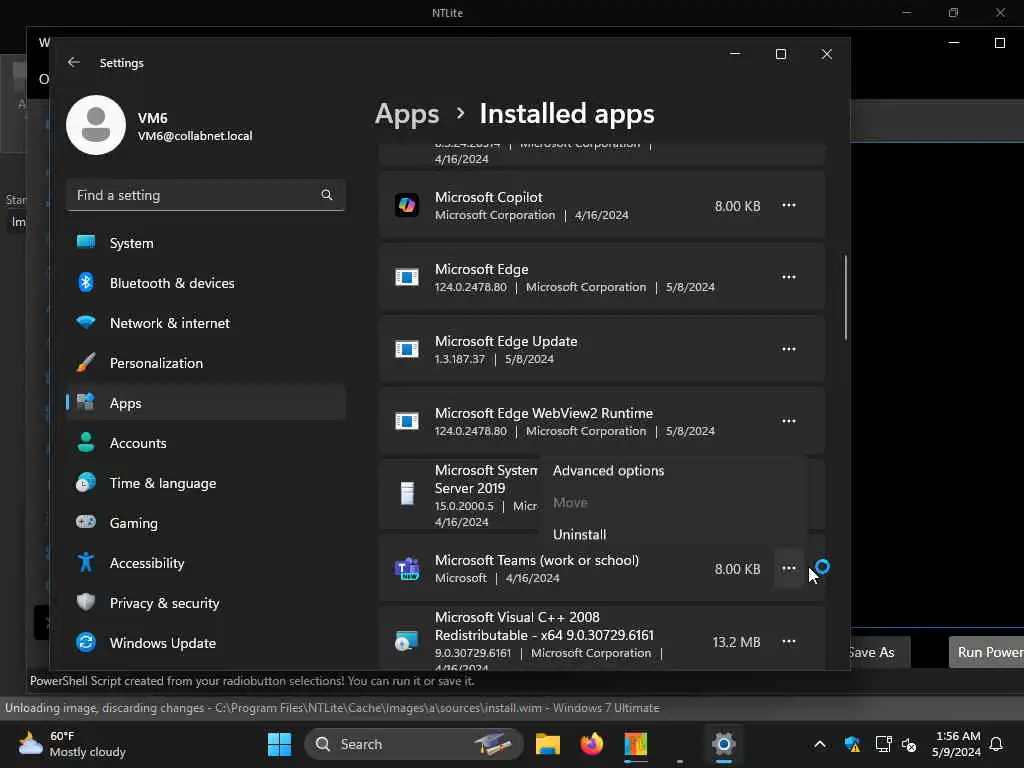Click the Edge WebView2 Runtime app icon
Image resolution: width=1024 pixels, height=768 pixels.
[407, 421]
